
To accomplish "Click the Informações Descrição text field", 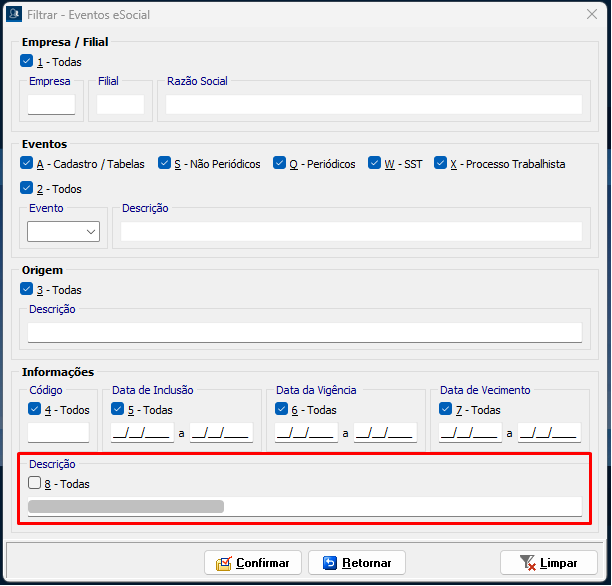I will point(304,506).
